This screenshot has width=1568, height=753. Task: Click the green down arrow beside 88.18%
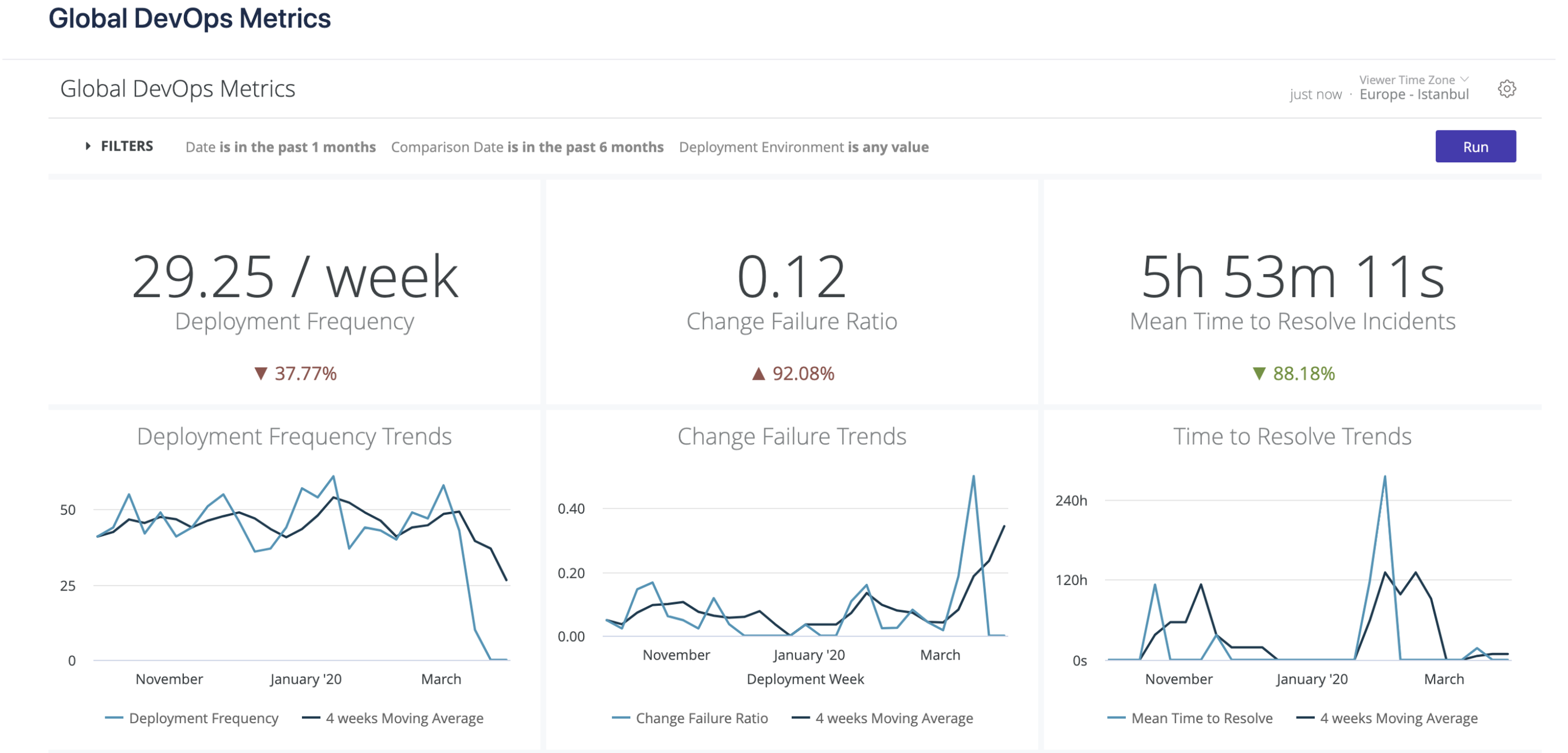pos(1259,373)
